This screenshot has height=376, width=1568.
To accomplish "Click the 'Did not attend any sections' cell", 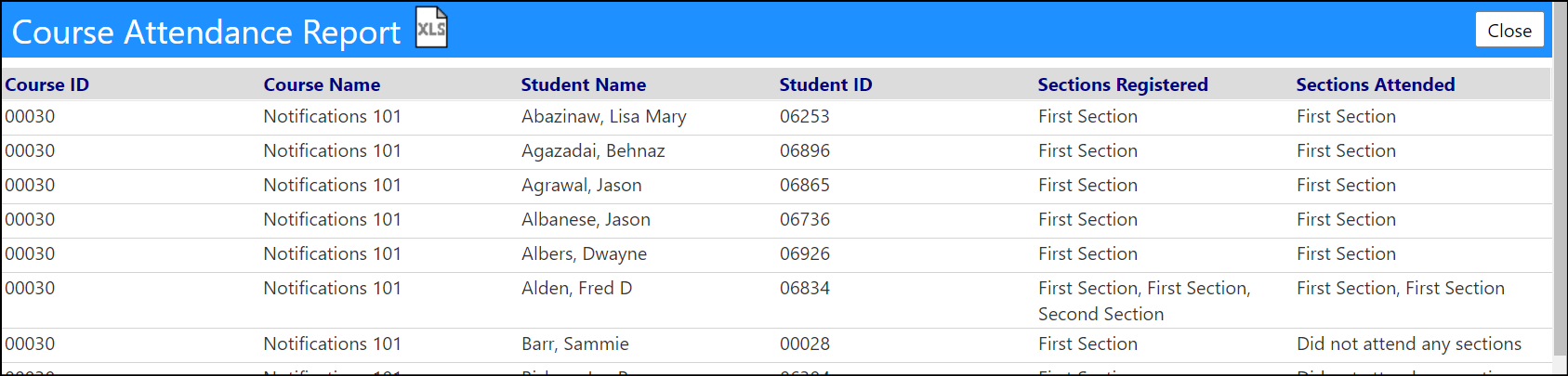I will 1409,344.
